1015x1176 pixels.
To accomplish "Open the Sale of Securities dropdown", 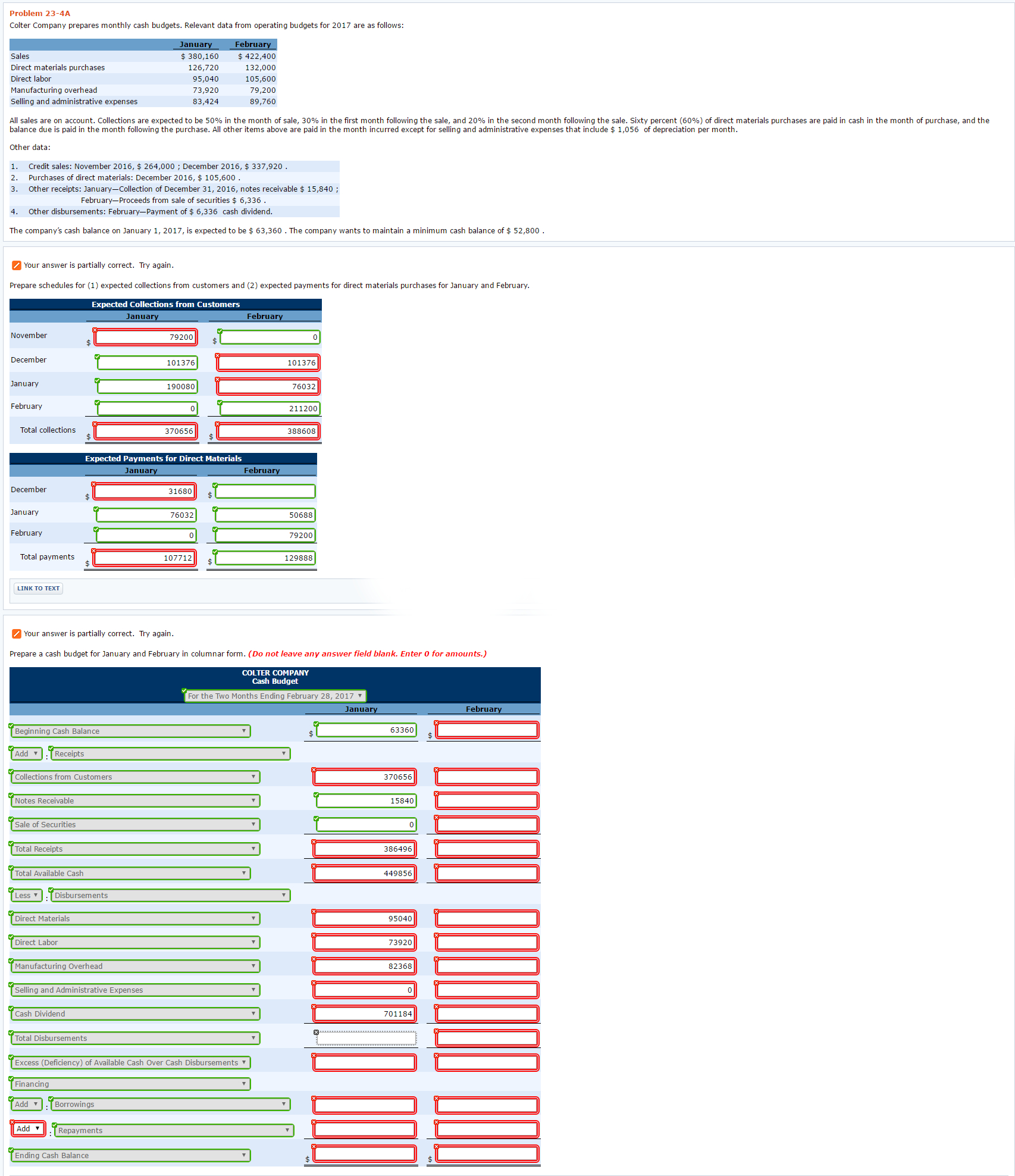I will coord(135,824).
